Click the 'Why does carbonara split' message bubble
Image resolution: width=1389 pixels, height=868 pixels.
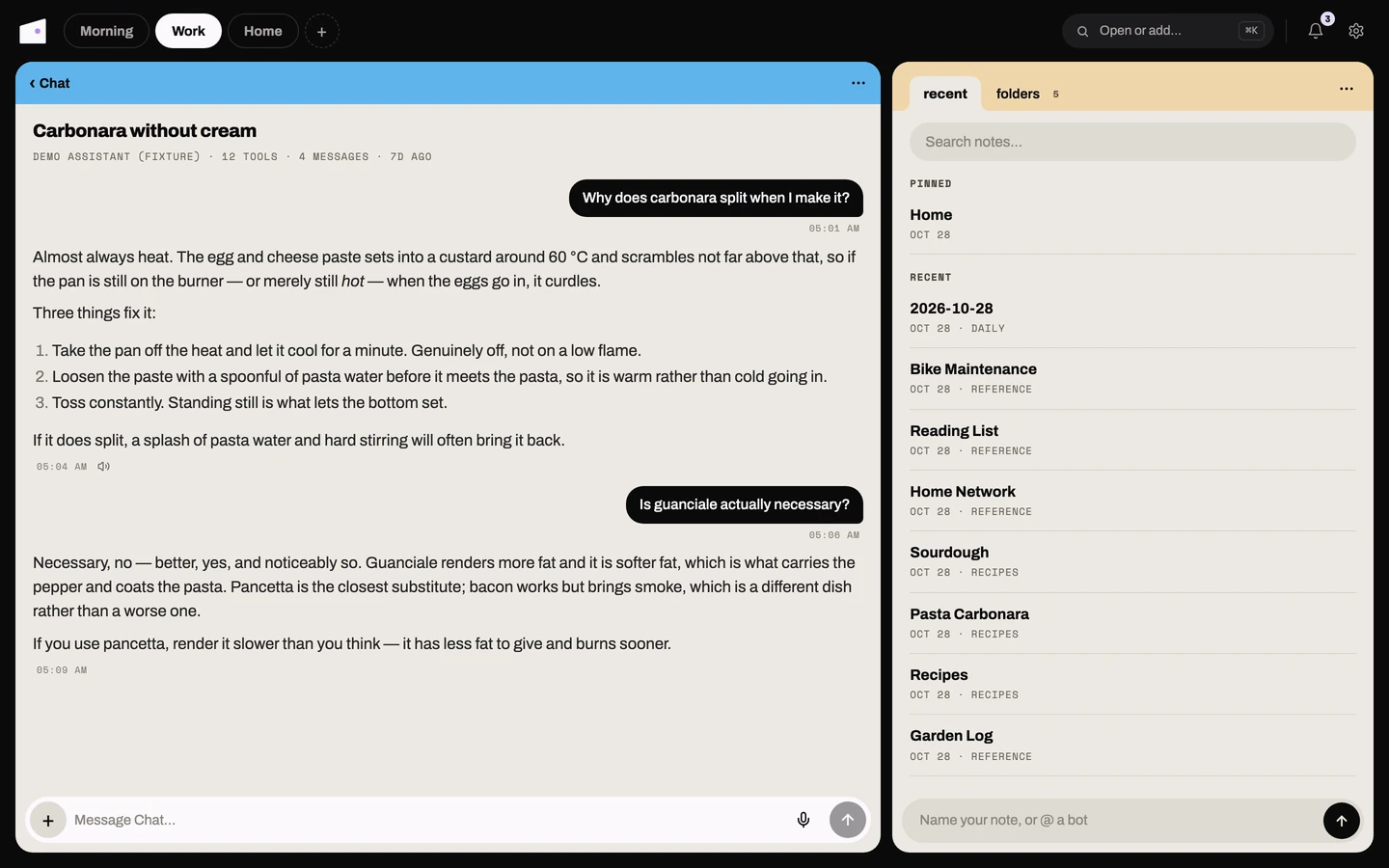click(716, 198)
